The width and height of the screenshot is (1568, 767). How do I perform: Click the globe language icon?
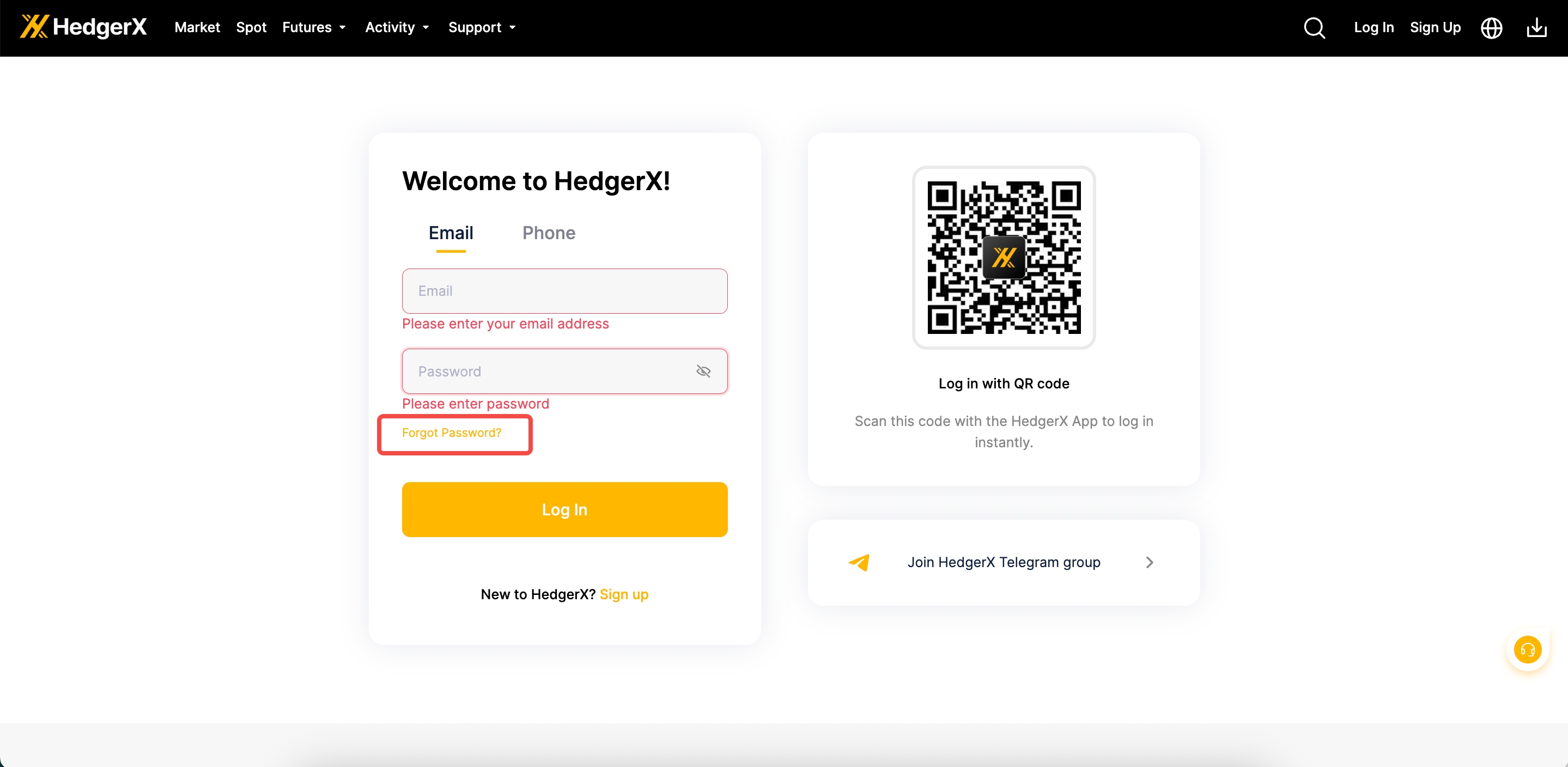[1491, 27]
